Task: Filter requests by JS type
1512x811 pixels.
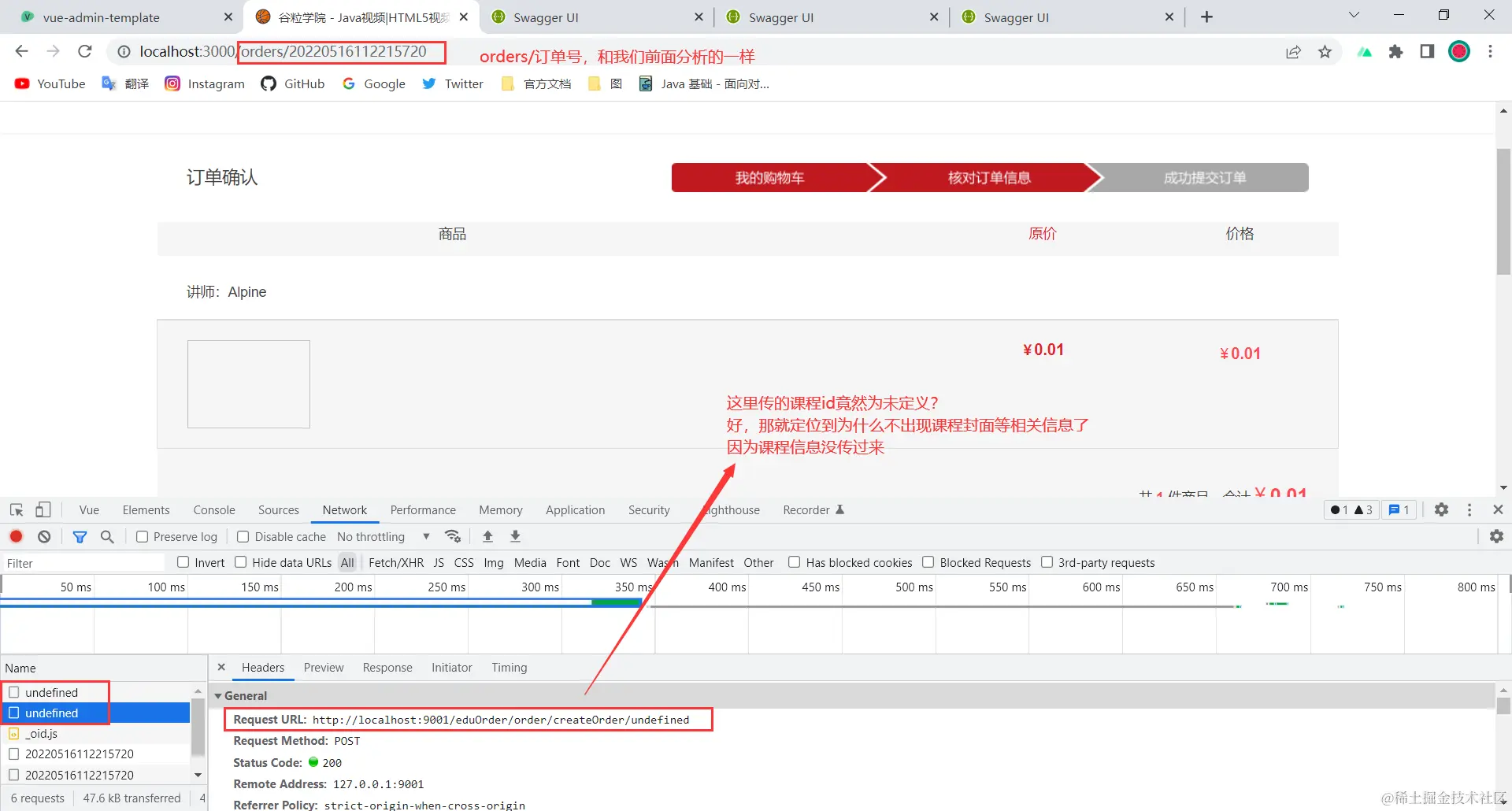Action: point(439,563)
